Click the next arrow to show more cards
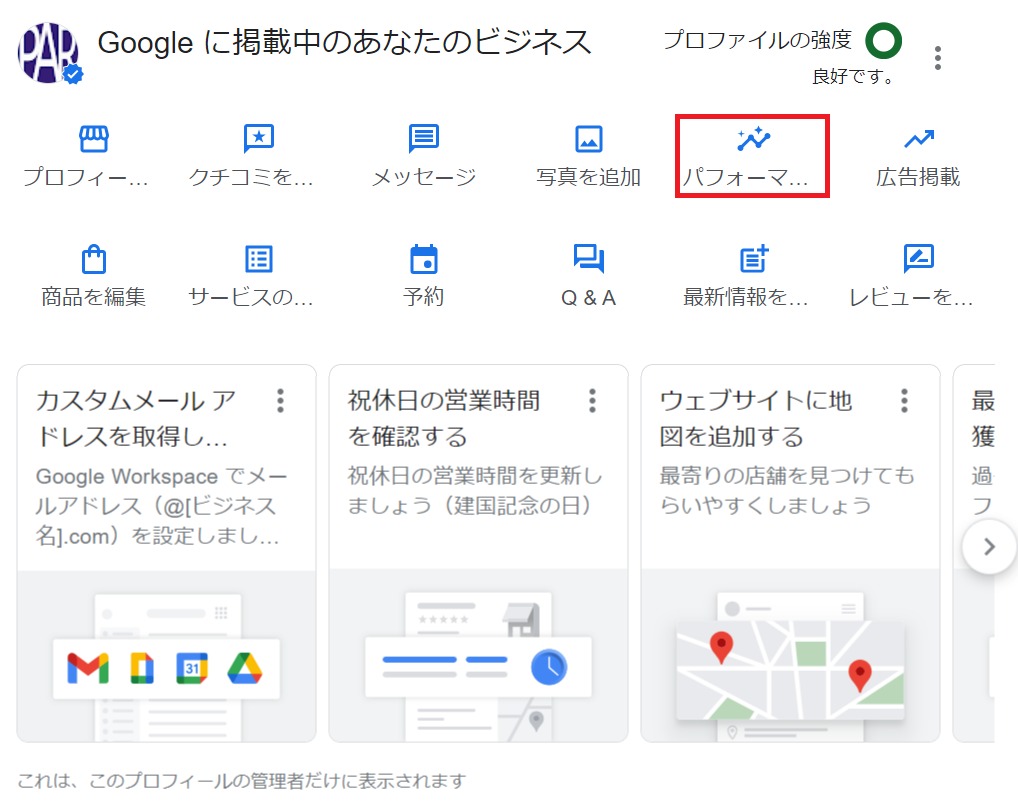1018x807 pixels. click(989, 547)
